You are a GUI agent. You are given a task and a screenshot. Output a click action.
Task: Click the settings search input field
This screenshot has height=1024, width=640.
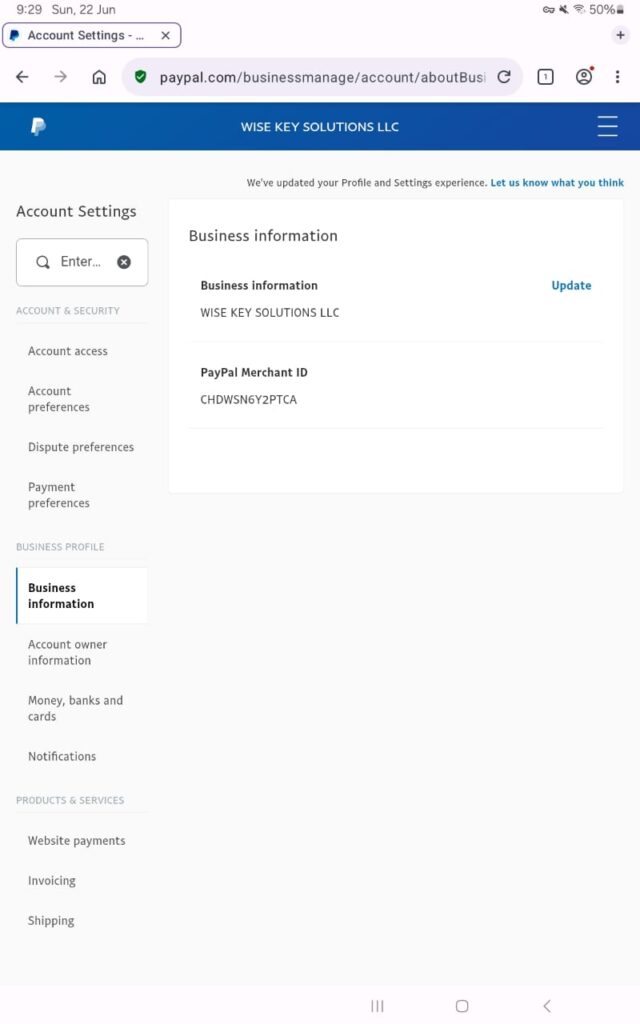tap(80, 262)
